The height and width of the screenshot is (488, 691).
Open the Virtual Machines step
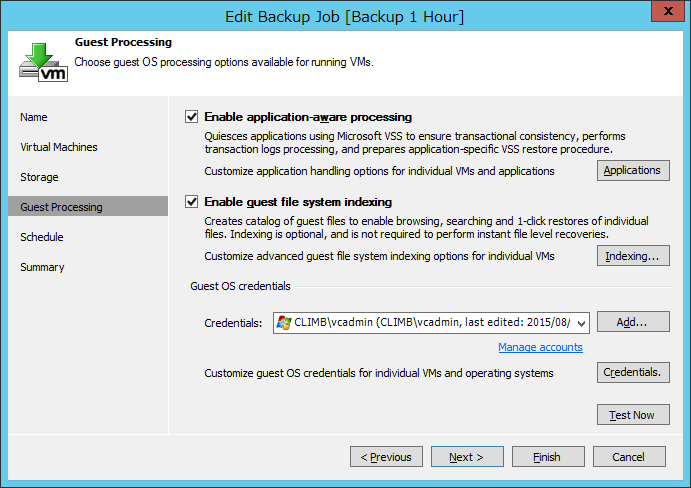[59, 147]
